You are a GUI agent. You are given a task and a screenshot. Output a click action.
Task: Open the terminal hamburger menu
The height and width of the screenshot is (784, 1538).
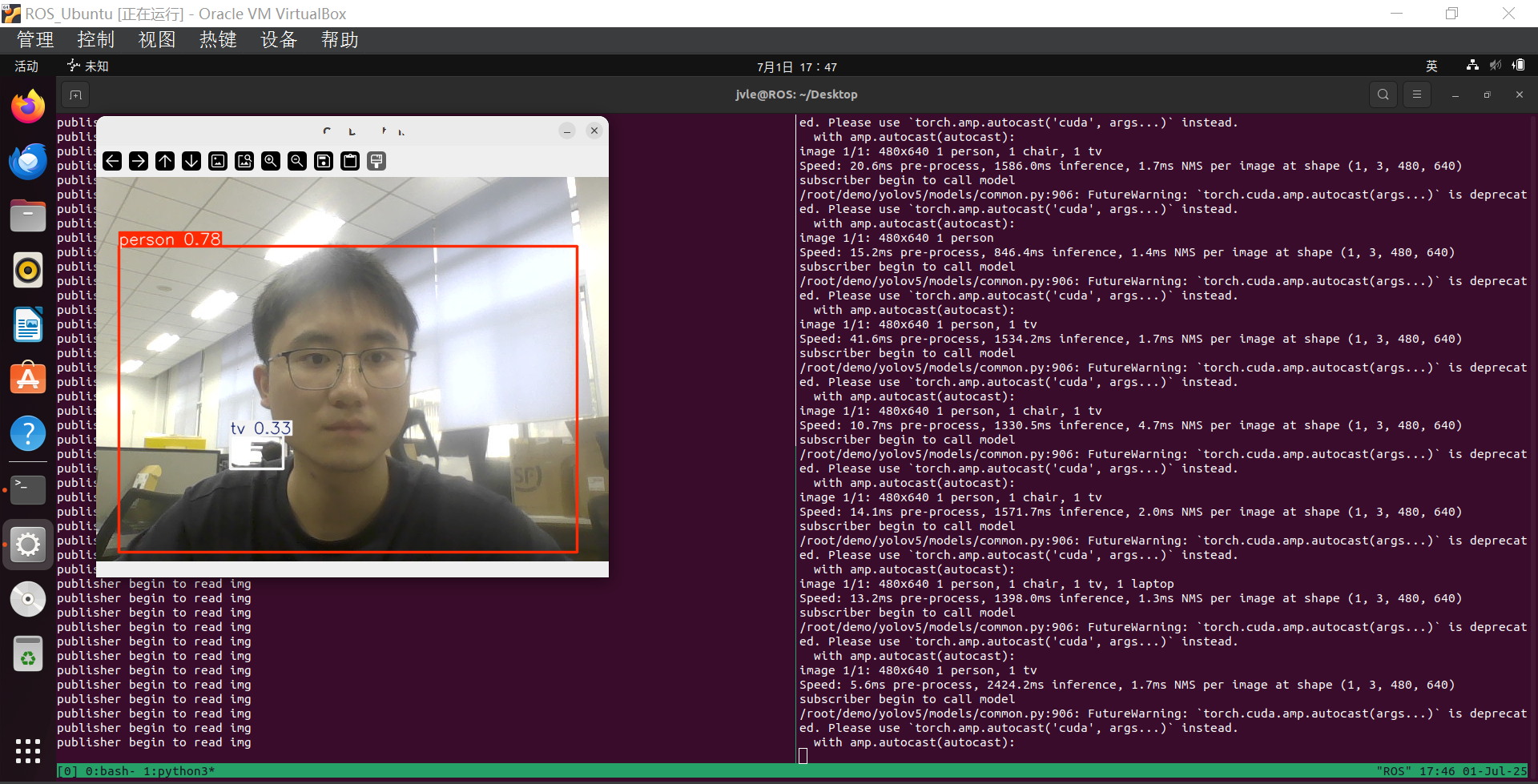tap(1416, 94)
